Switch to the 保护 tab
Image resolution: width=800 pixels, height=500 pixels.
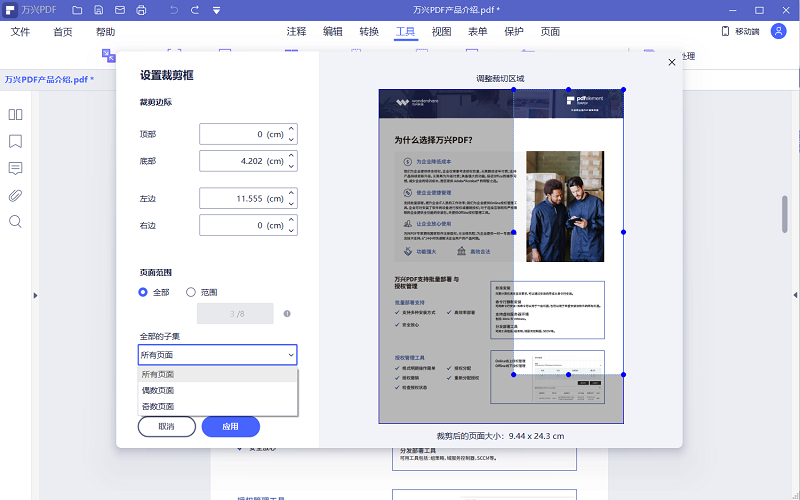coord(514,32)
